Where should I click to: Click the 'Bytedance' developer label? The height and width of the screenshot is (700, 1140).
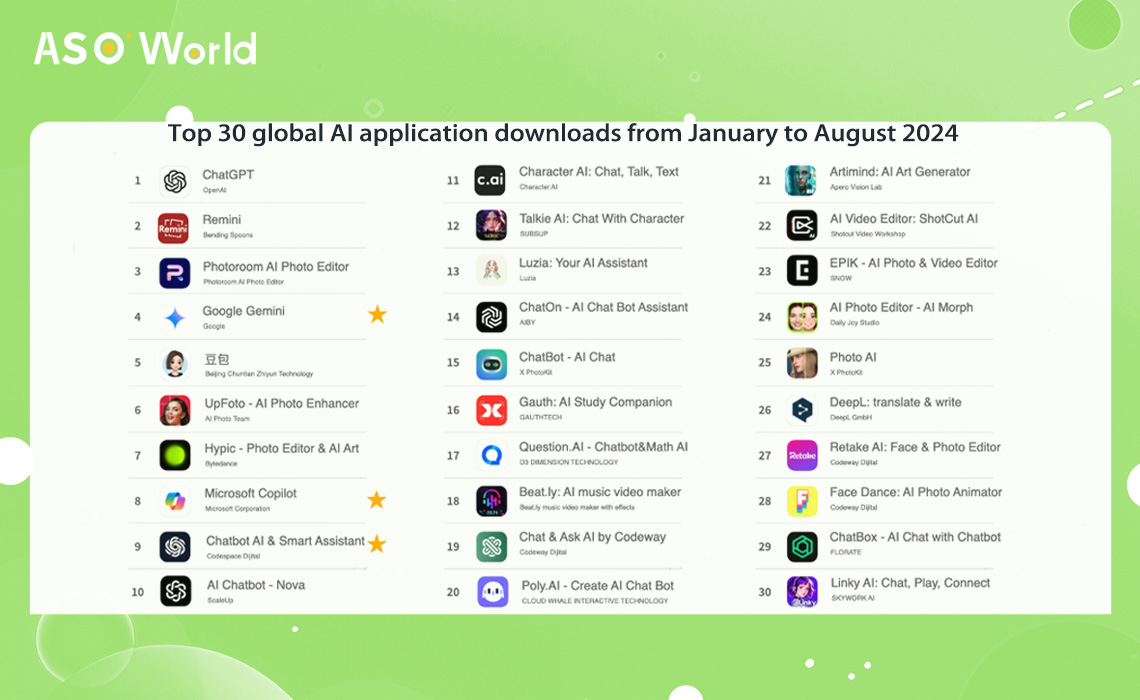point(221,464)
